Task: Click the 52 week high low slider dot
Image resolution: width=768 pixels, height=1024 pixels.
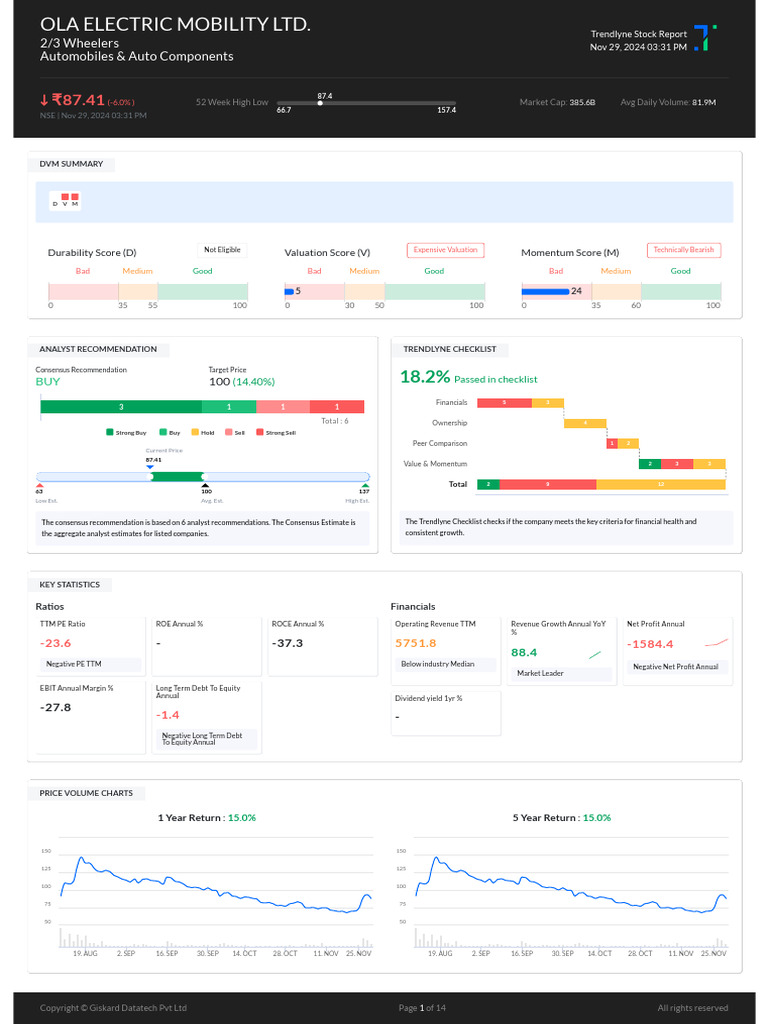Action: 320,103
